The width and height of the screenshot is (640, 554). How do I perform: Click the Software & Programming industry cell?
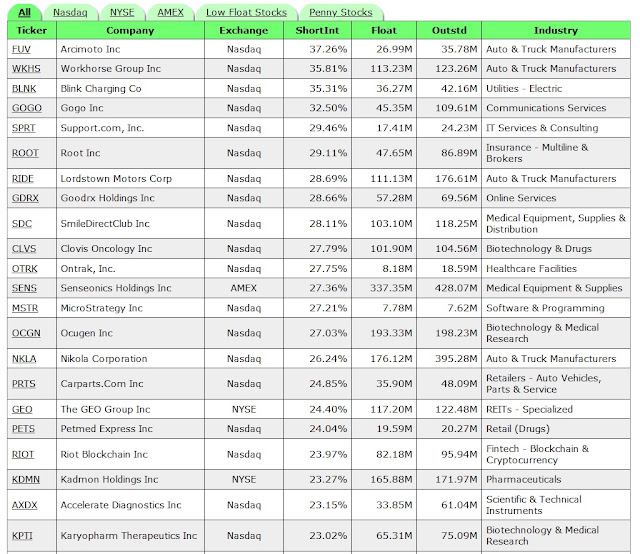point(556,308)
